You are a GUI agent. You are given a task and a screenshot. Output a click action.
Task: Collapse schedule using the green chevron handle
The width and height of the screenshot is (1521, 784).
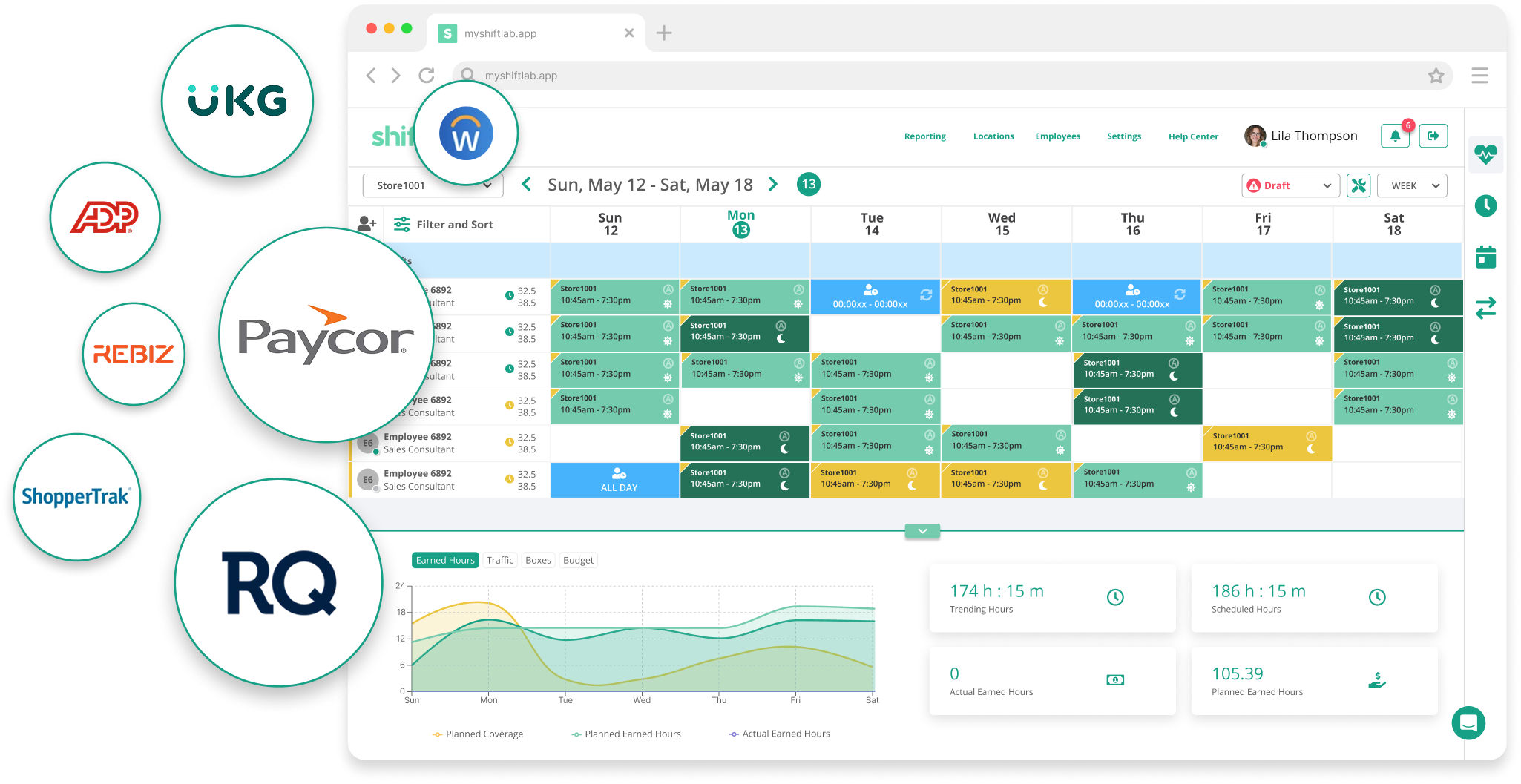(x=922, y=531)
